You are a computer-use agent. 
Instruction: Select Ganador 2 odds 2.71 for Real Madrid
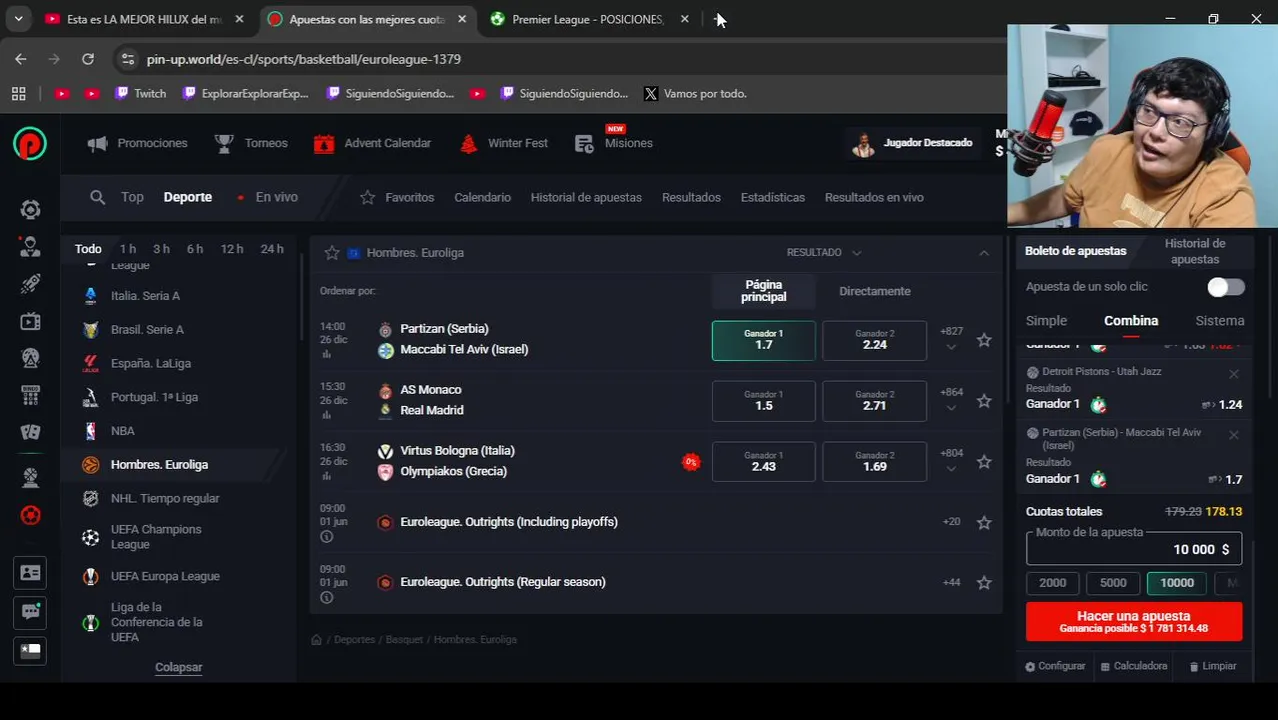[874, 401]
